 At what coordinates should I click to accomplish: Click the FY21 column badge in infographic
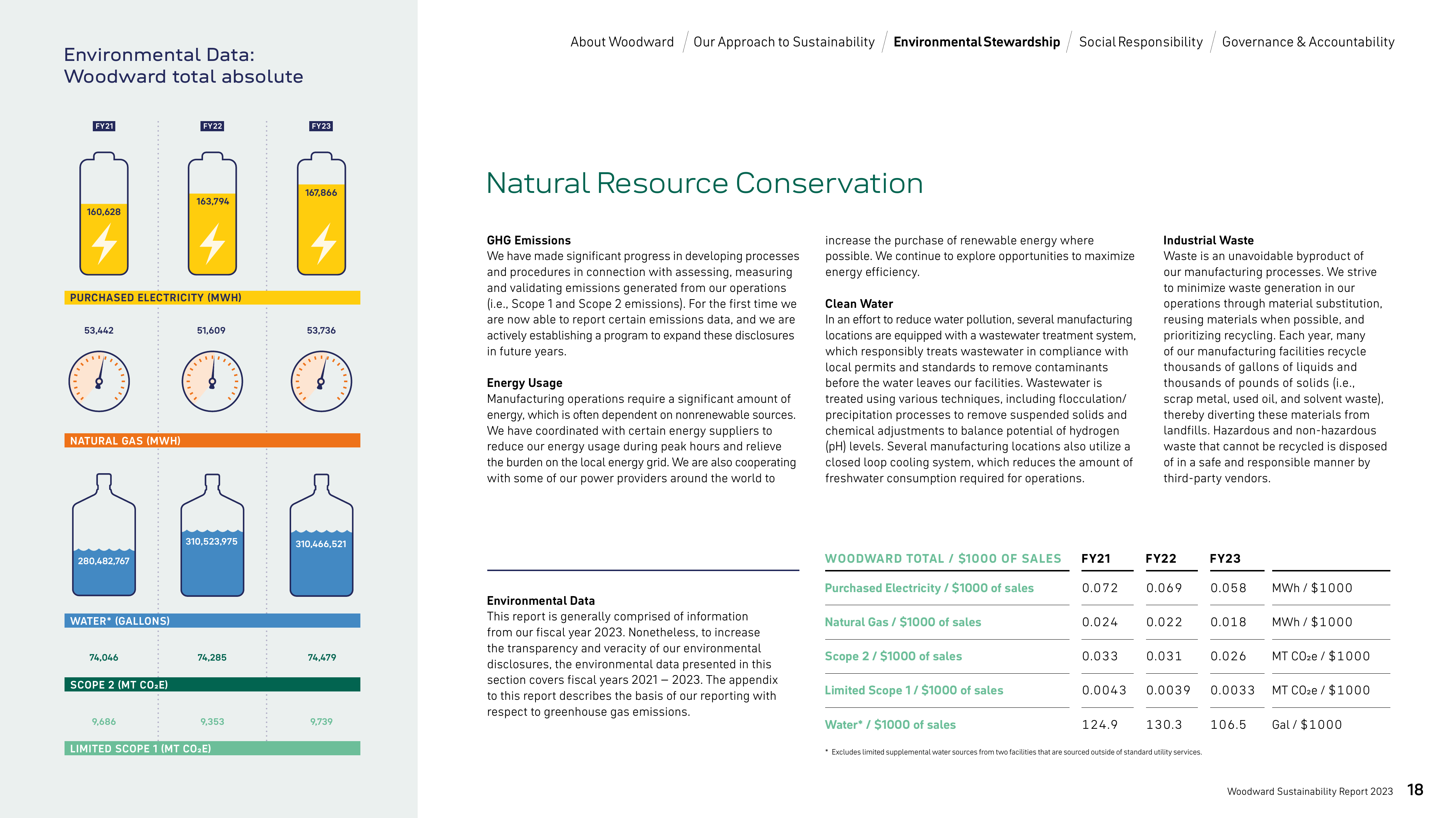pyautogui.click(x=104, y=126)
